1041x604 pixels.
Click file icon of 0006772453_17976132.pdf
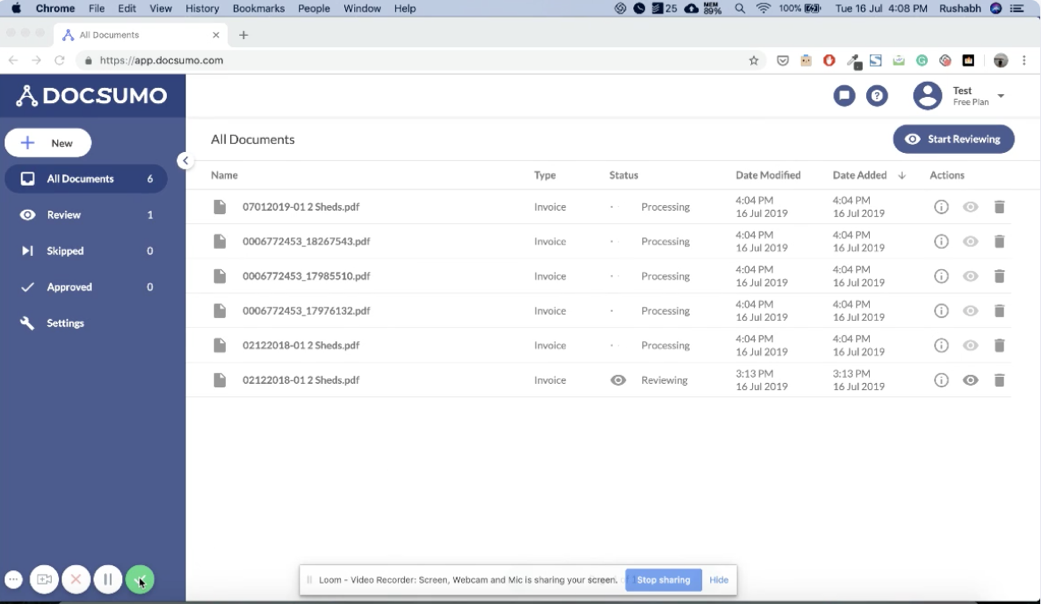pyautogui.click(x=220, y=311)
